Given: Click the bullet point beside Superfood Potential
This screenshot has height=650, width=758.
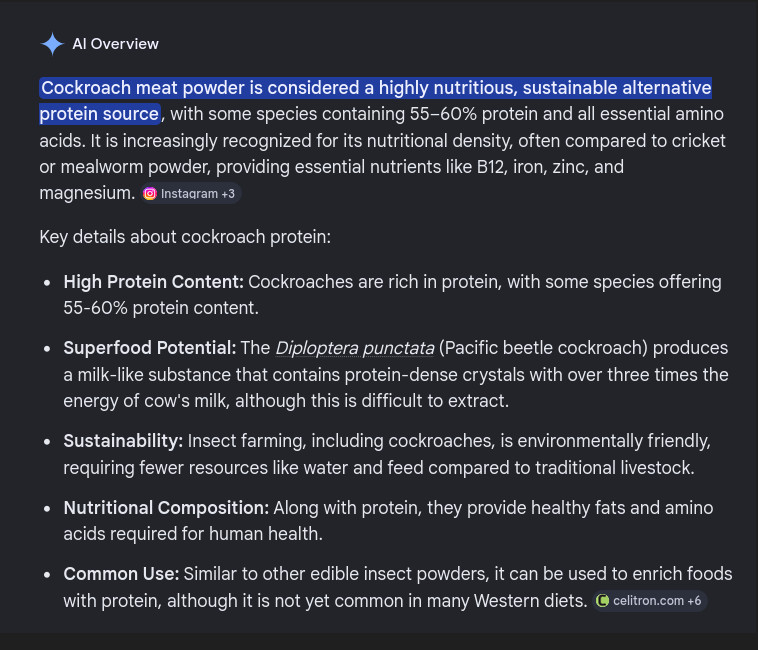Looking at the screenshot, I should click(x=47, y=349).
